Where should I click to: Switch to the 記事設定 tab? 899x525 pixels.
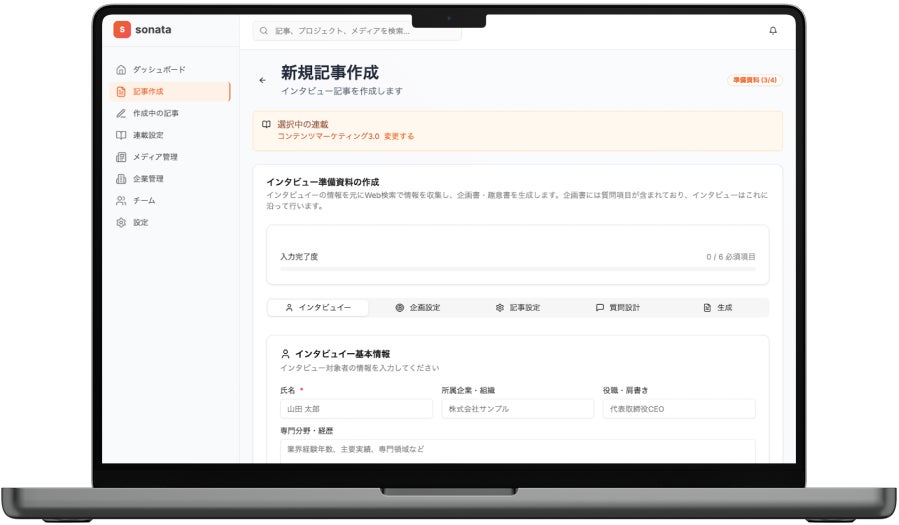[518, 308]
